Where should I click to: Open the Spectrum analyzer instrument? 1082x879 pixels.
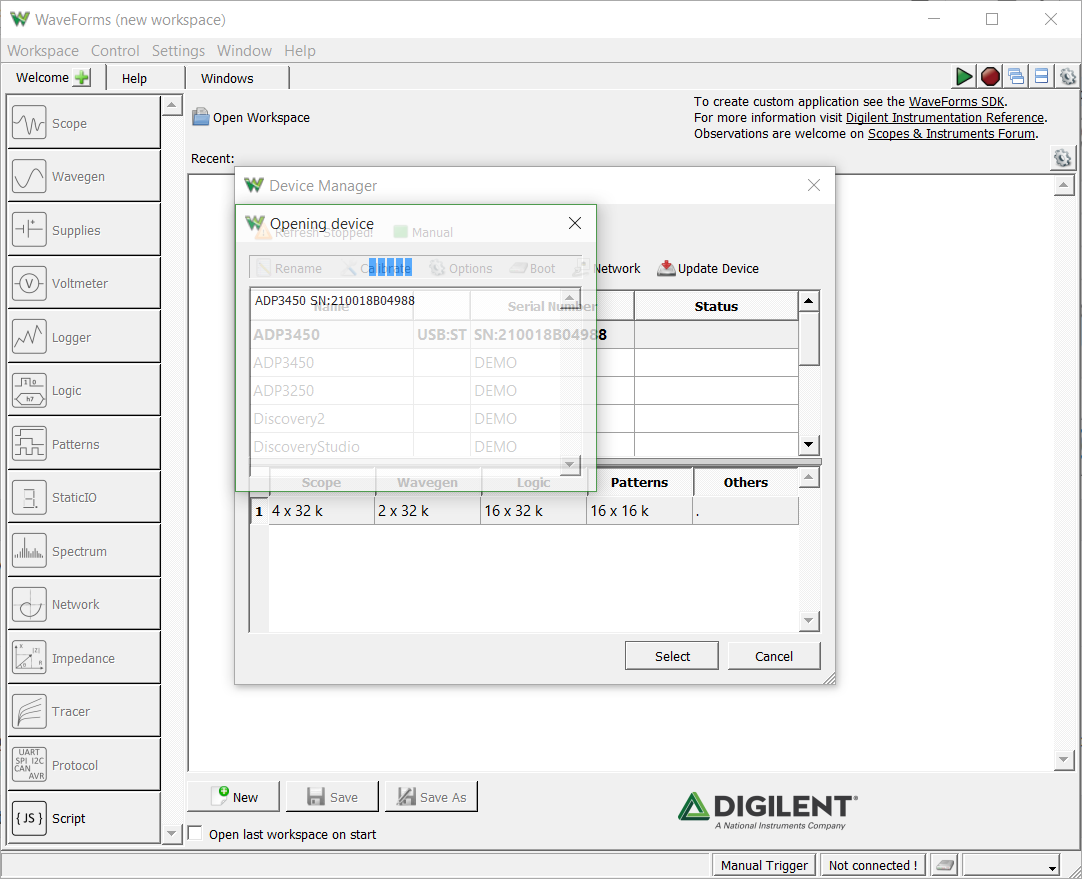click(x=83, y=551)
